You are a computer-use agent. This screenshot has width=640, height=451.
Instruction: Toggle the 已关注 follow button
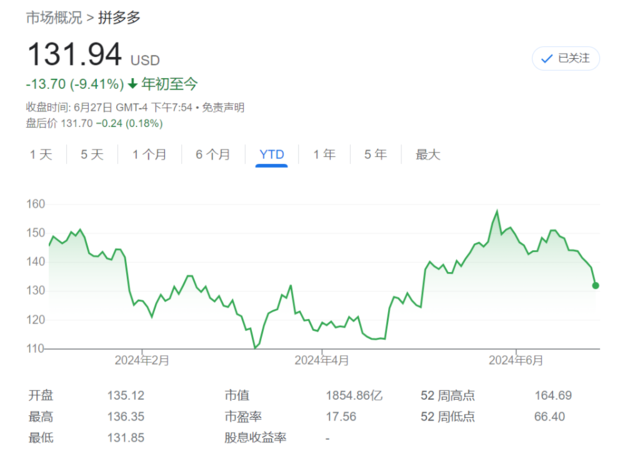coord(566,58)
